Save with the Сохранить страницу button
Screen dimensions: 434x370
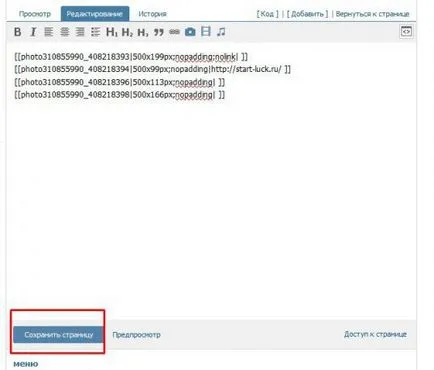coord(58,334)
